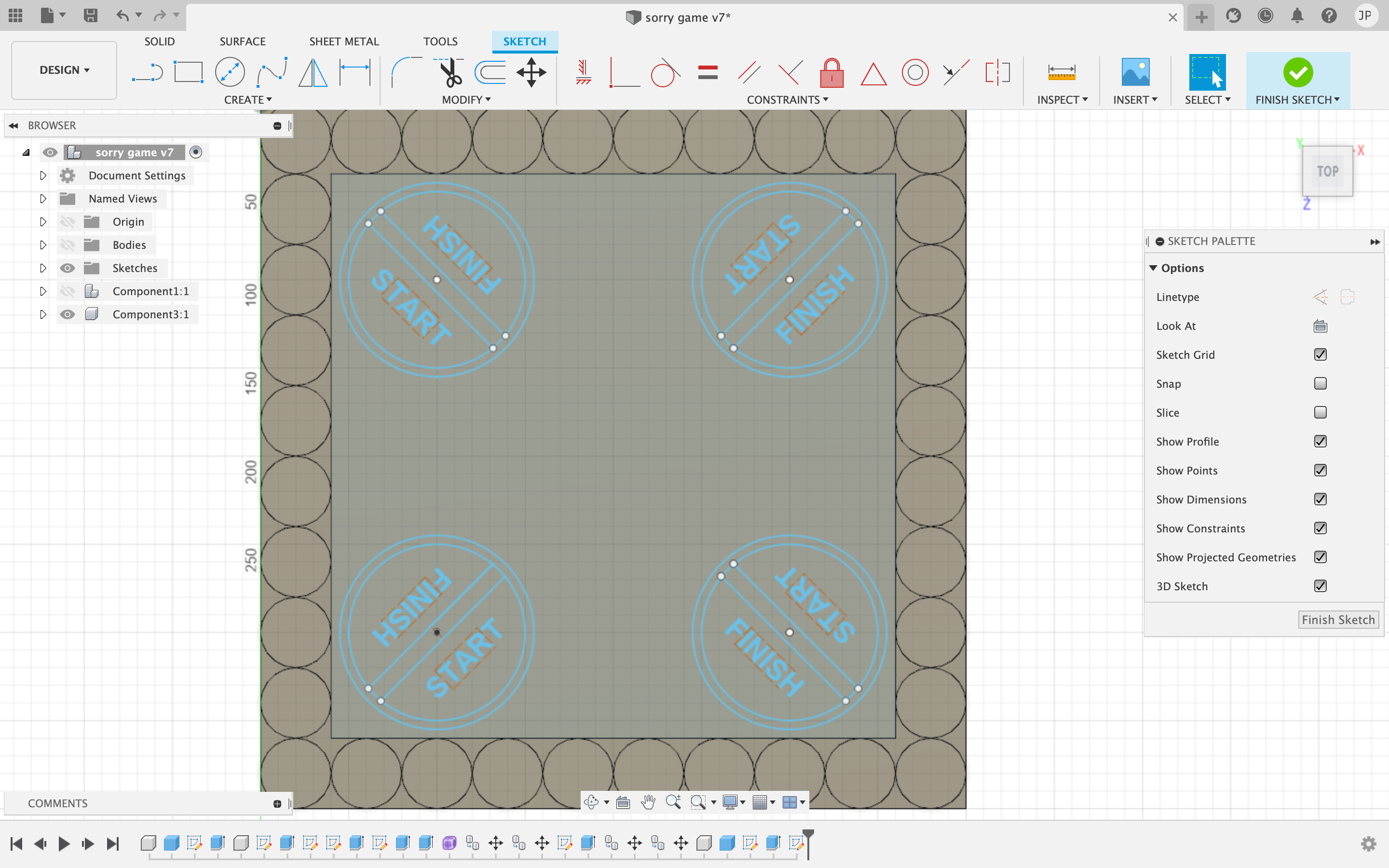This screenshot has width=1389, height=868.
Task: Open the sorry game v7 document tab
Action: [679, 17]
